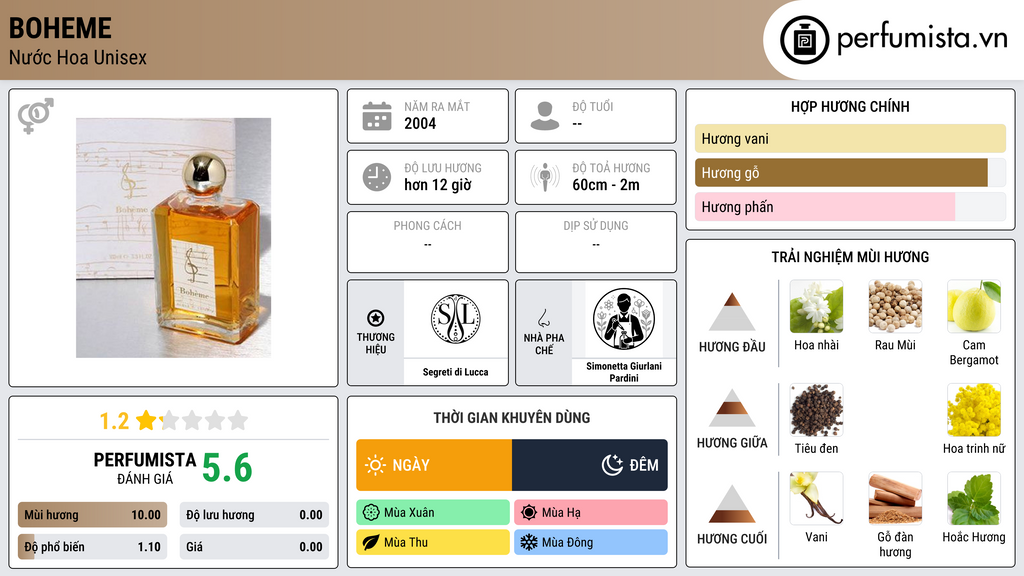Click the flower icon beside Mùa Xuân
This screenshot has height=576, width=1024.
(371, 513)
